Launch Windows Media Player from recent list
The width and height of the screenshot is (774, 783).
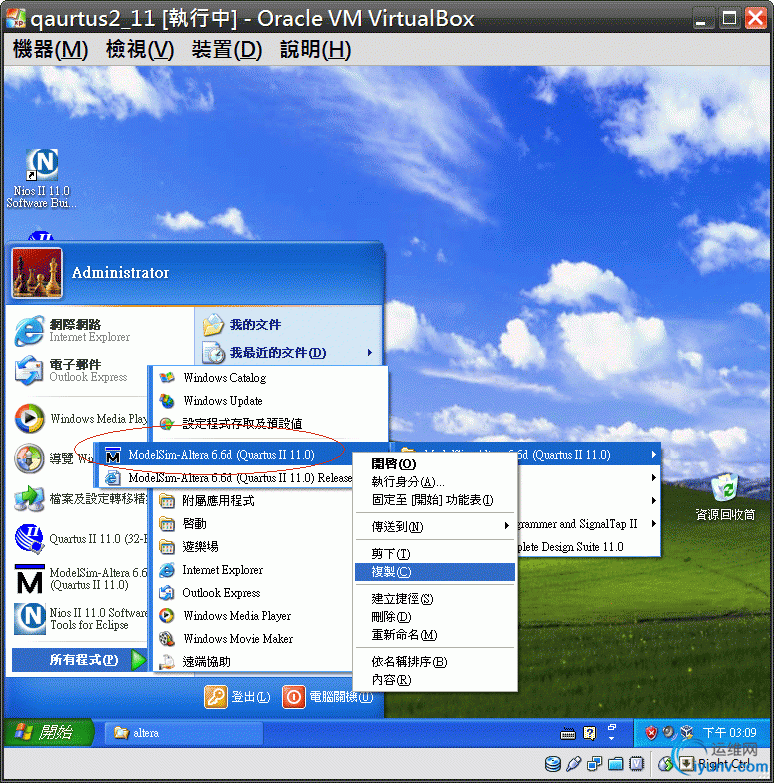(x=80, y=418)
